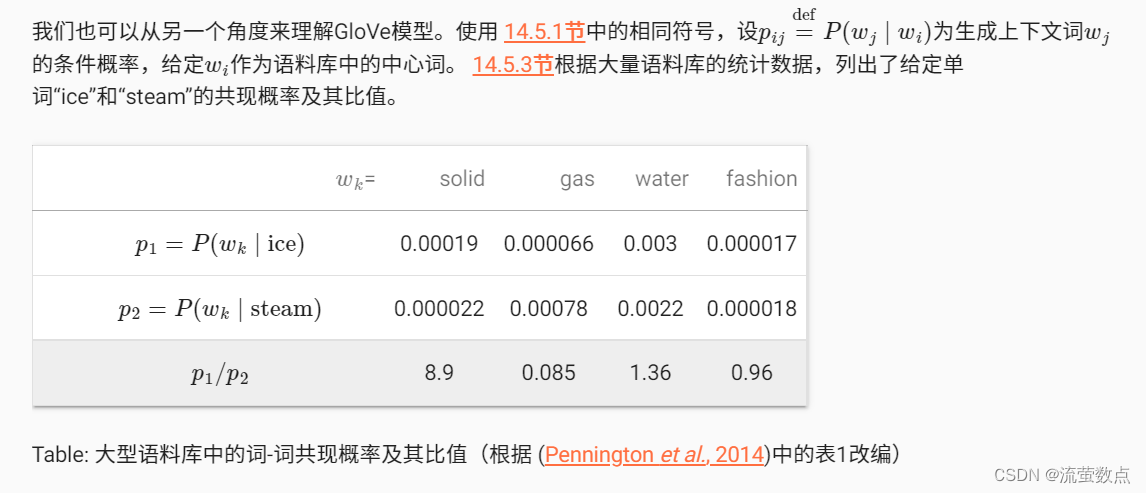Click the 0.000066 cell in ice row
Screen dimensions: 1146x493
[548, 244]
